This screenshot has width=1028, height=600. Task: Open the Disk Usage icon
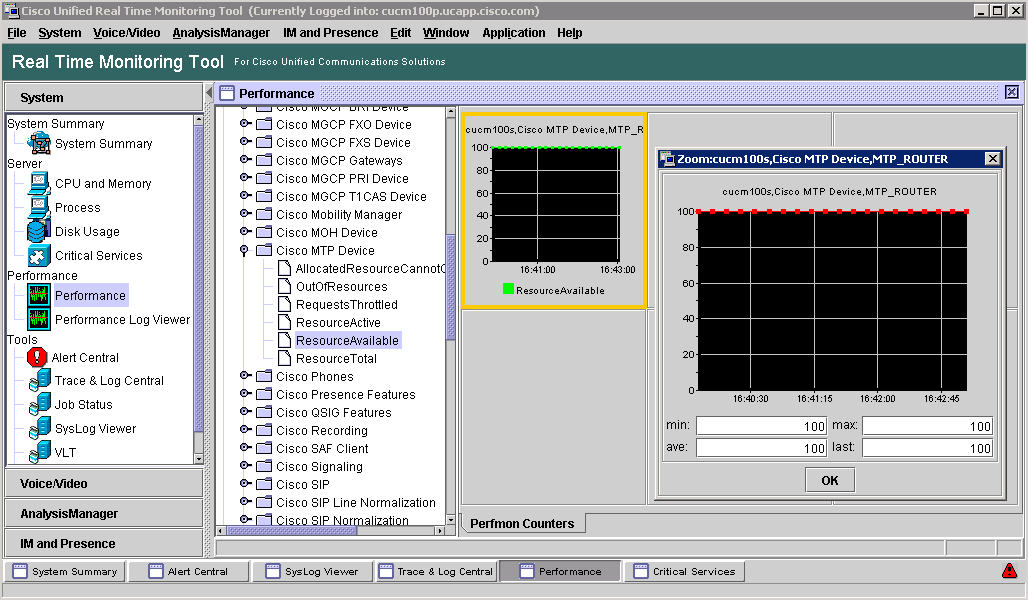pyautogui.click(x=39, y=232)
